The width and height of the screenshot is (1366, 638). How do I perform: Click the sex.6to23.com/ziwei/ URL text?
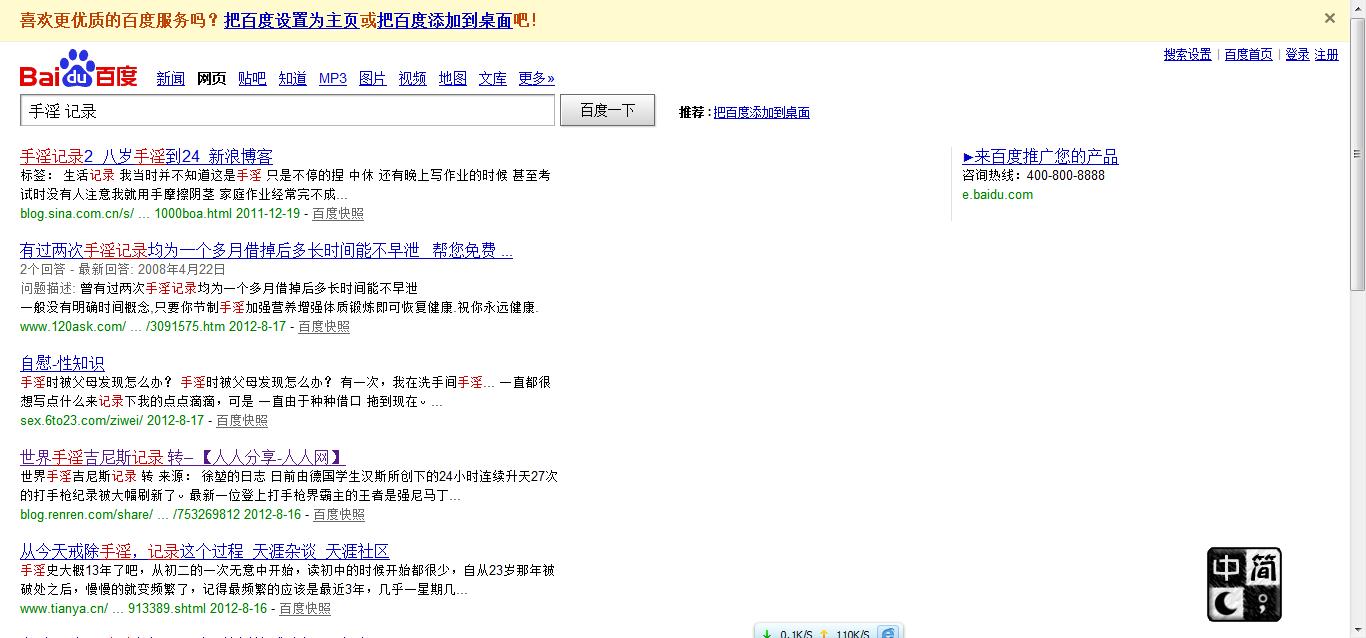[x=81, y=421]
